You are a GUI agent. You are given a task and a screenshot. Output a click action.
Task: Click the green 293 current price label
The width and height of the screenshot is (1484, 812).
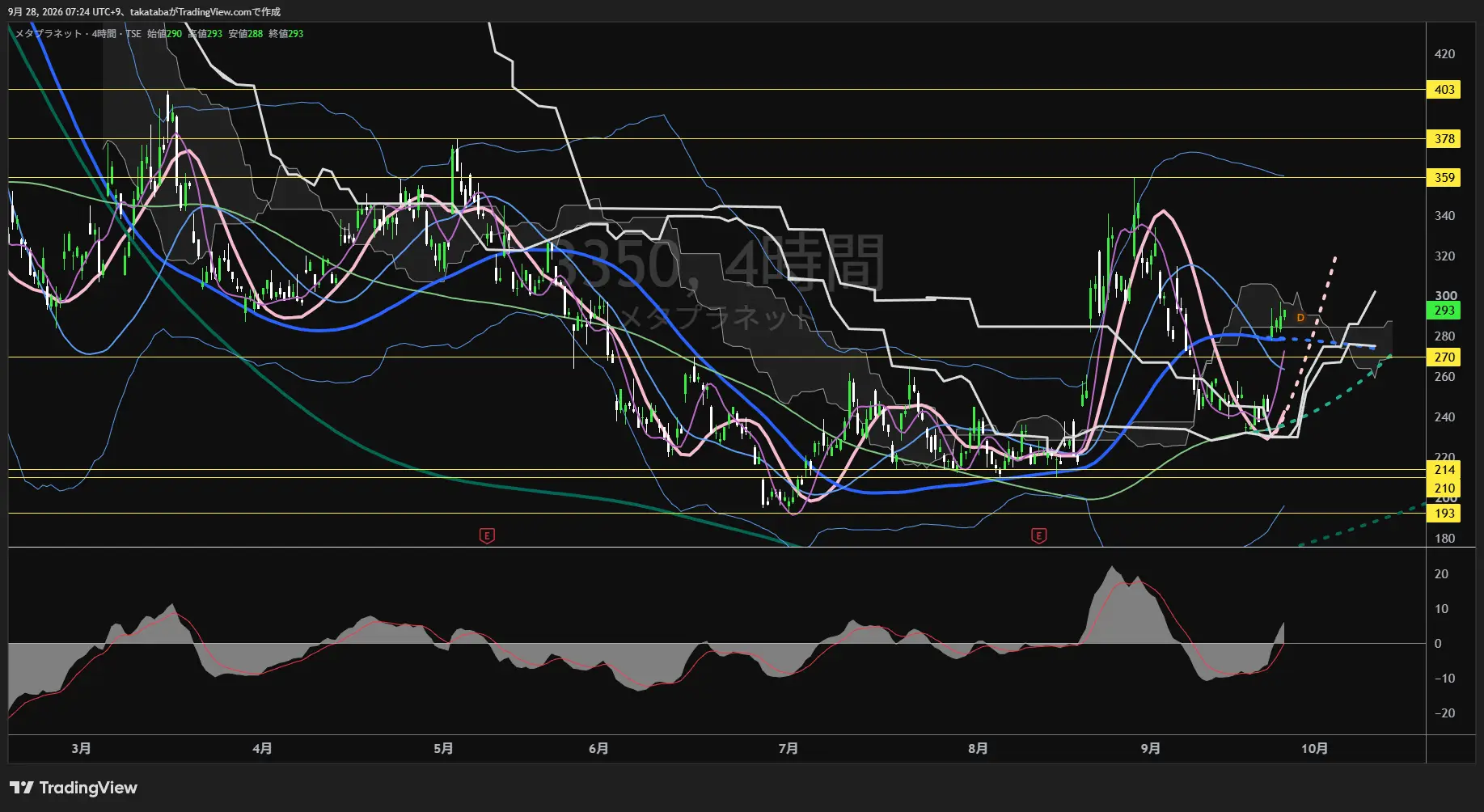tap(1444, 311)
